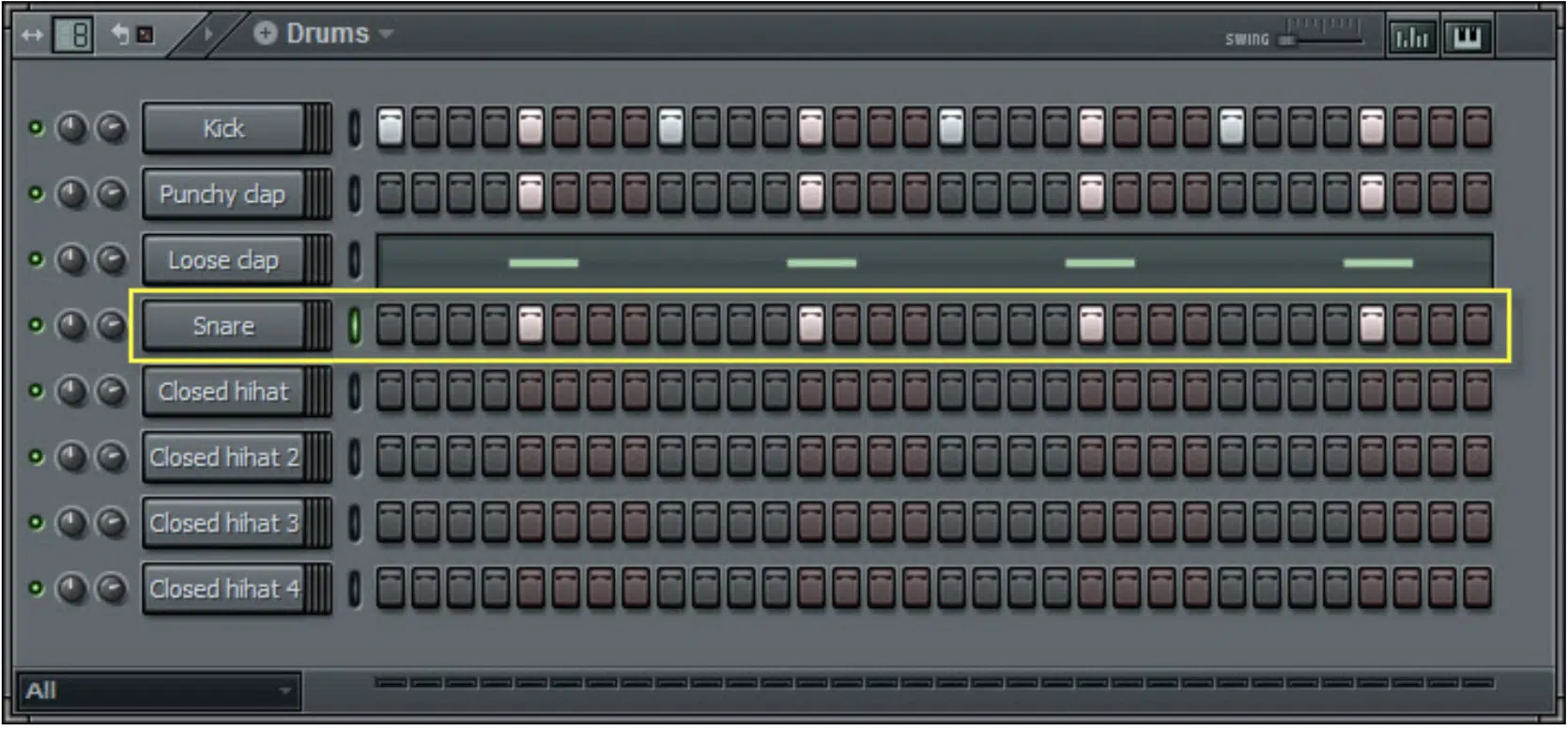
Task: Mute Closed hihat 4 via green LED
Action: pyautogui.click(x=36, y=588)
